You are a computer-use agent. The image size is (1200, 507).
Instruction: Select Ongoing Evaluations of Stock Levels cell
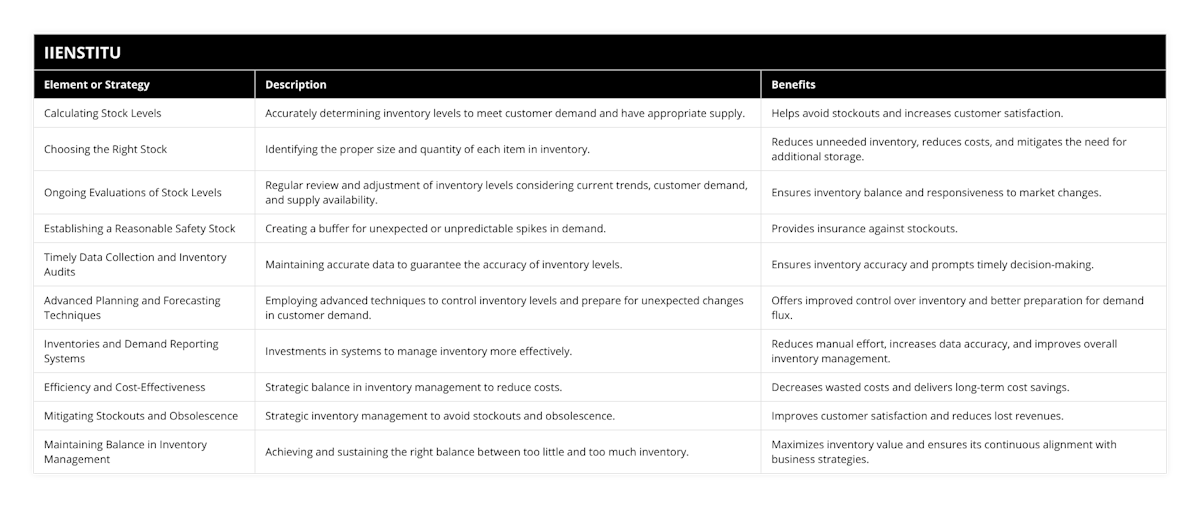tap(133, 192)
